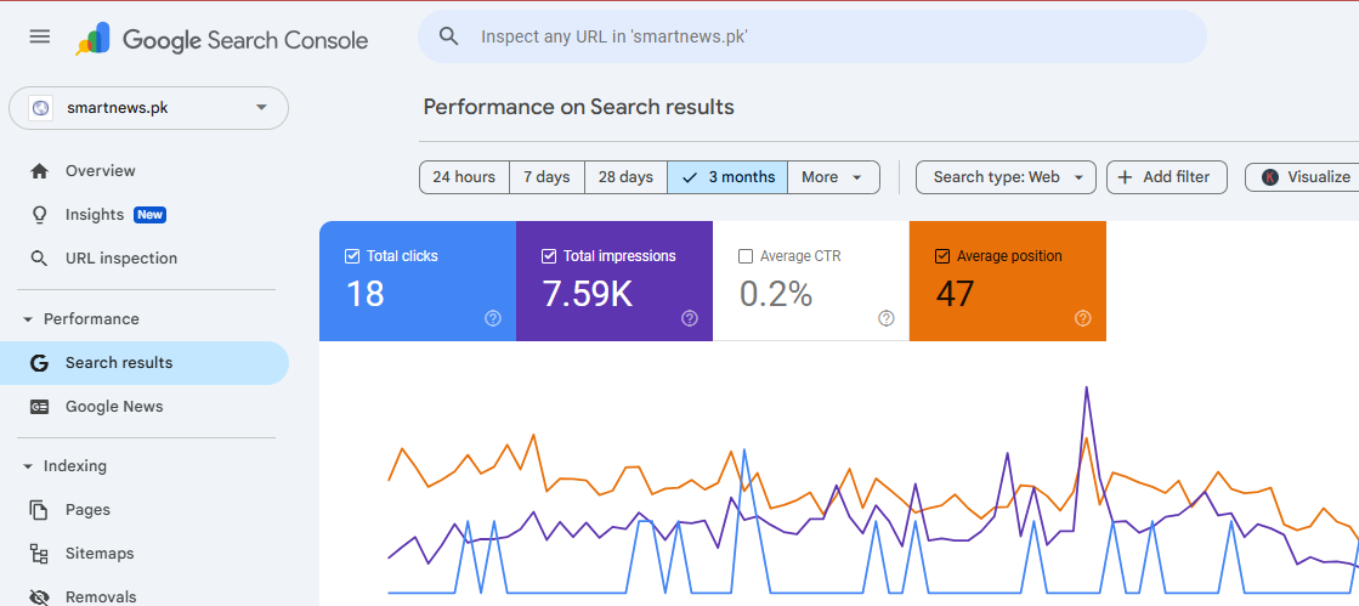The height and width of the screenshot is (606, 1359).
Task: Open the hamburger main menu
Action: [39, 37]
